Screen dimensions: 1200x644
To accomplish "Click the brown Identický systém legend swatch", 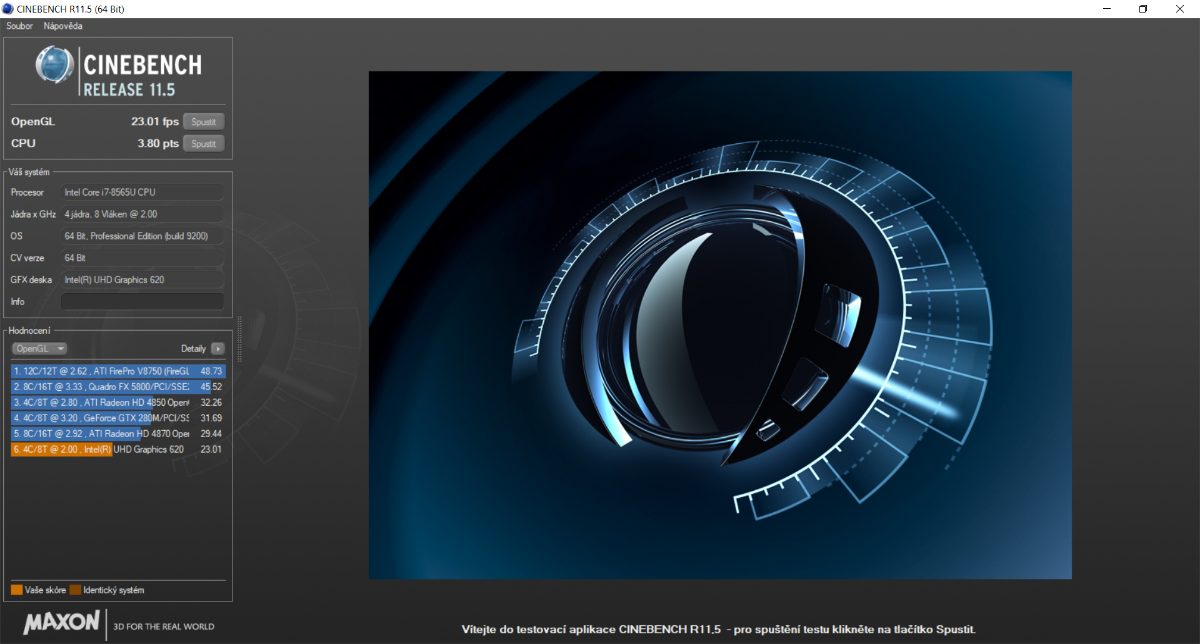I will (75, 590).
